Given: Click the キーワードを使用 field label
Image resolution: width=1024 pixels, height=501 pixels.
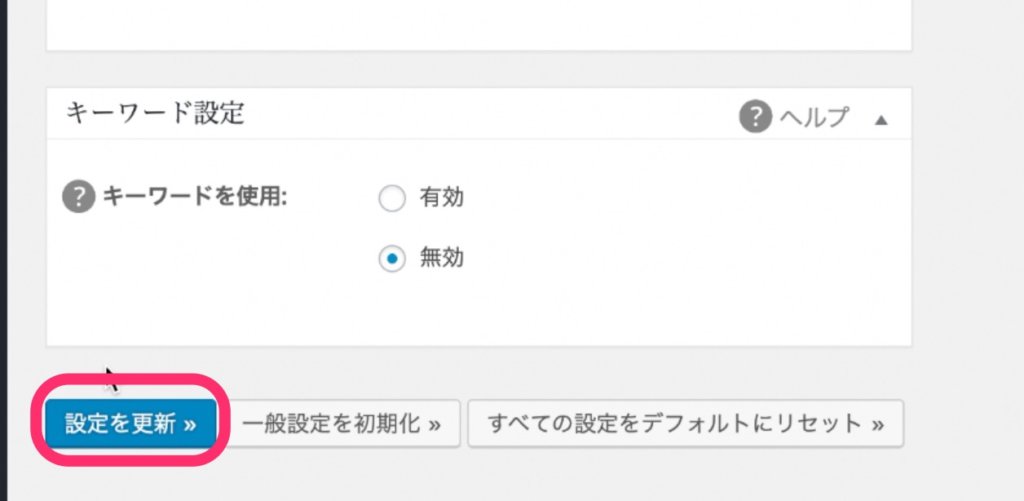Looking at the screenshot, I should pyautogui.click(x=195, y=197).
